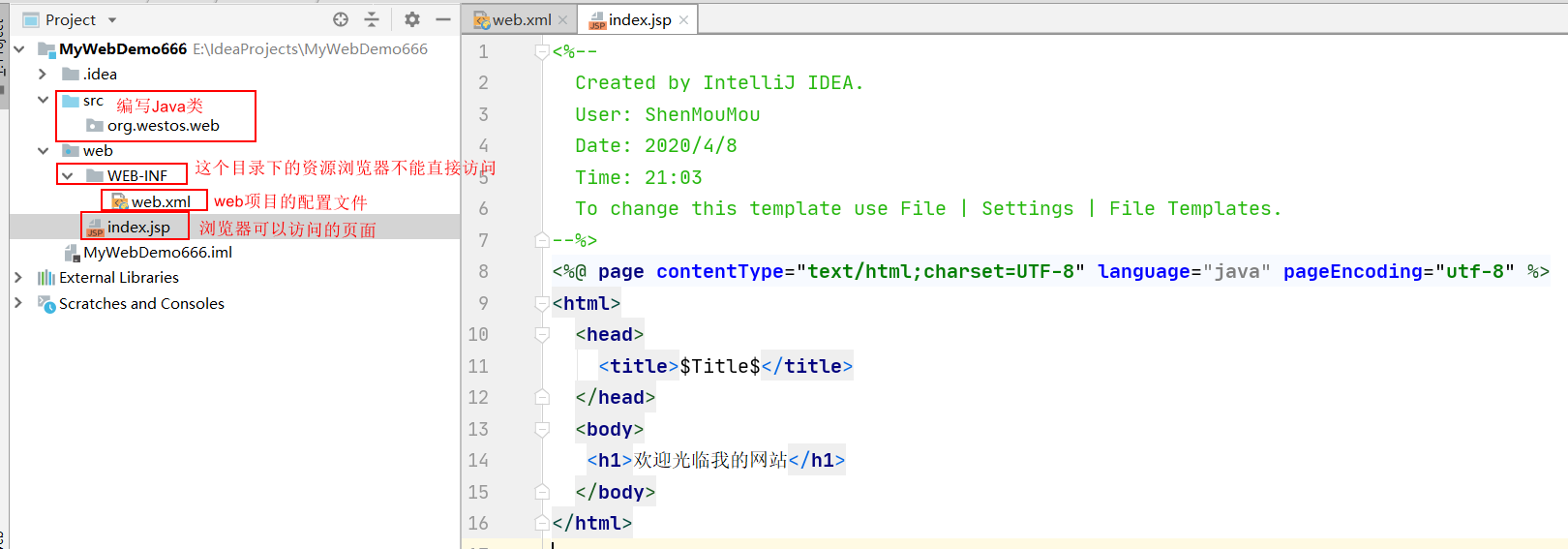This screenshot has height=549, width=1568.
Task: Expand External Libraries node
Action: tap(17, 277)
